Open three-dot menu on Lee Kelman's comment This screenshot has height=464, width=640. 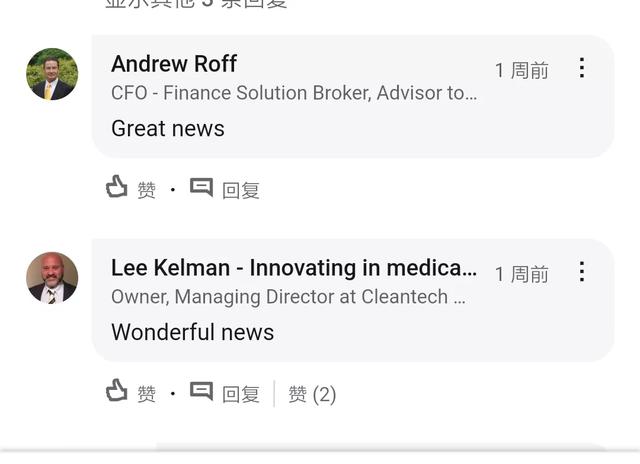(x=582, y=271)
